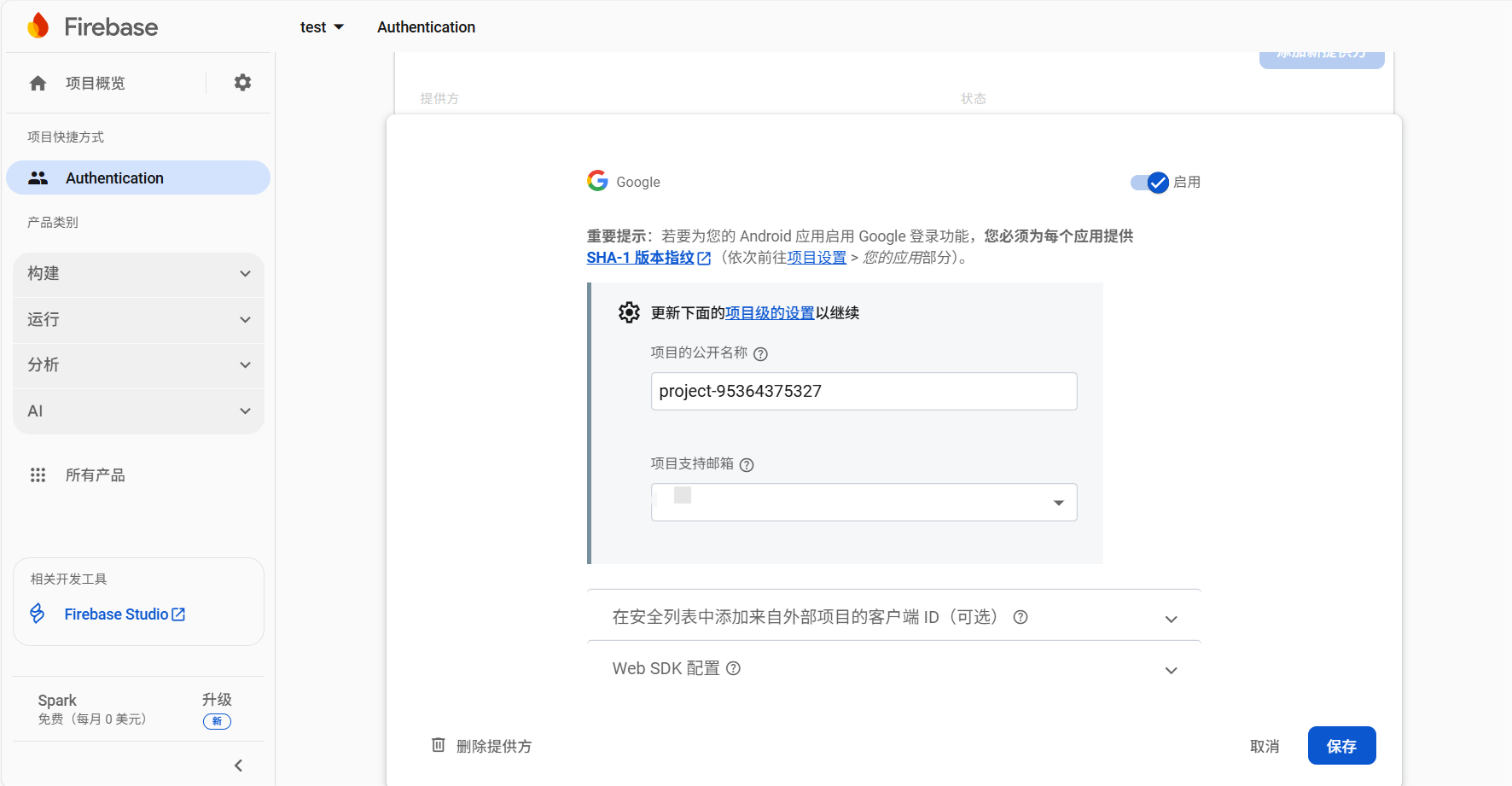This screenshot has width=1512, height=786.
Task: Click the Firebase flame logo
Action: point(38,26)
